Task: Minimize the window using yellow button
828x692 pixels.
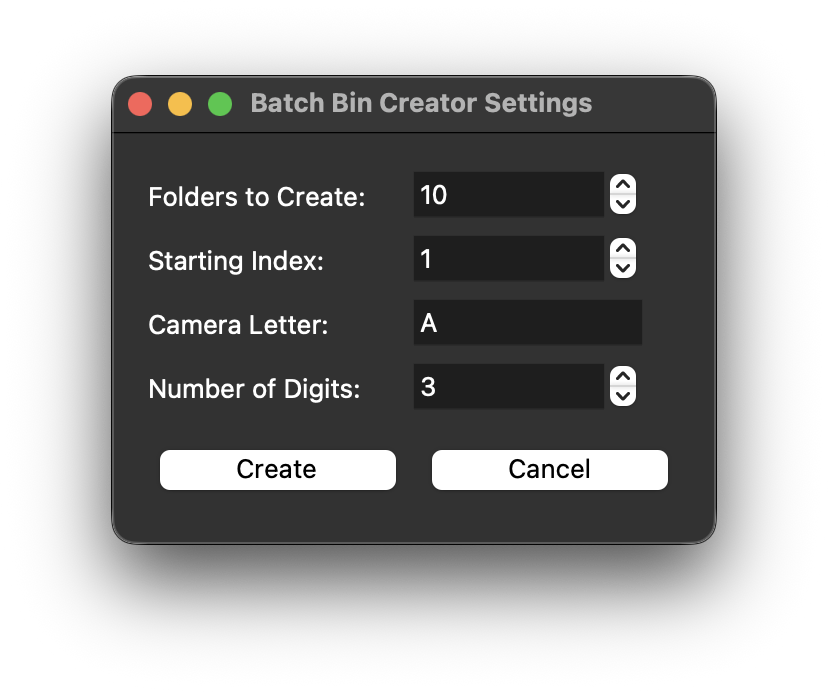Action: tap(180, 104)
